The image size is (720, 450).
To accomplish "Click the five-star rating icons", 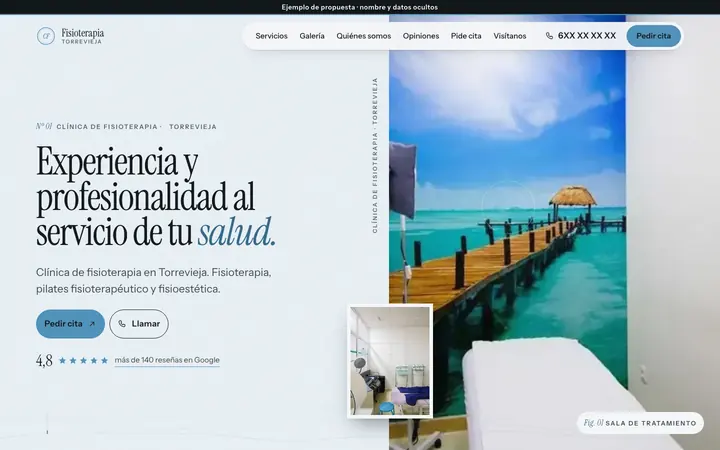I will click(x=84, y=360).
